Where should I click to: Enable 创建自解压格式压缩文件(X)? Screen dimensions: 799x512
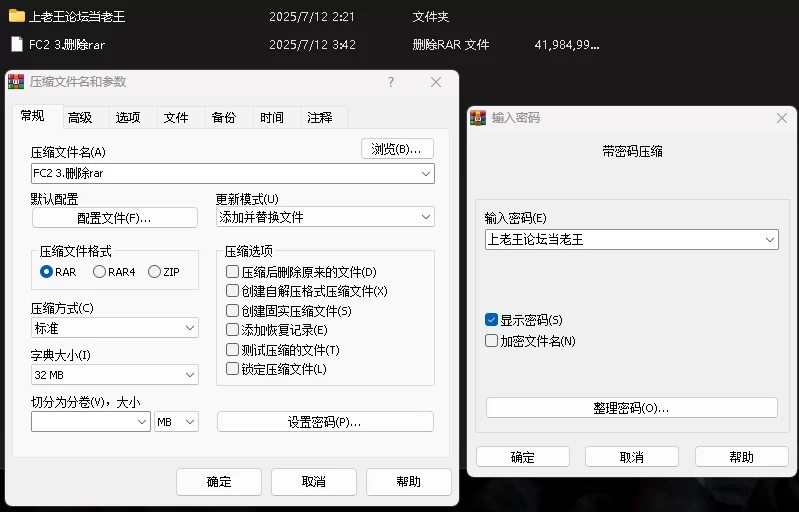(x=232, y=291)
